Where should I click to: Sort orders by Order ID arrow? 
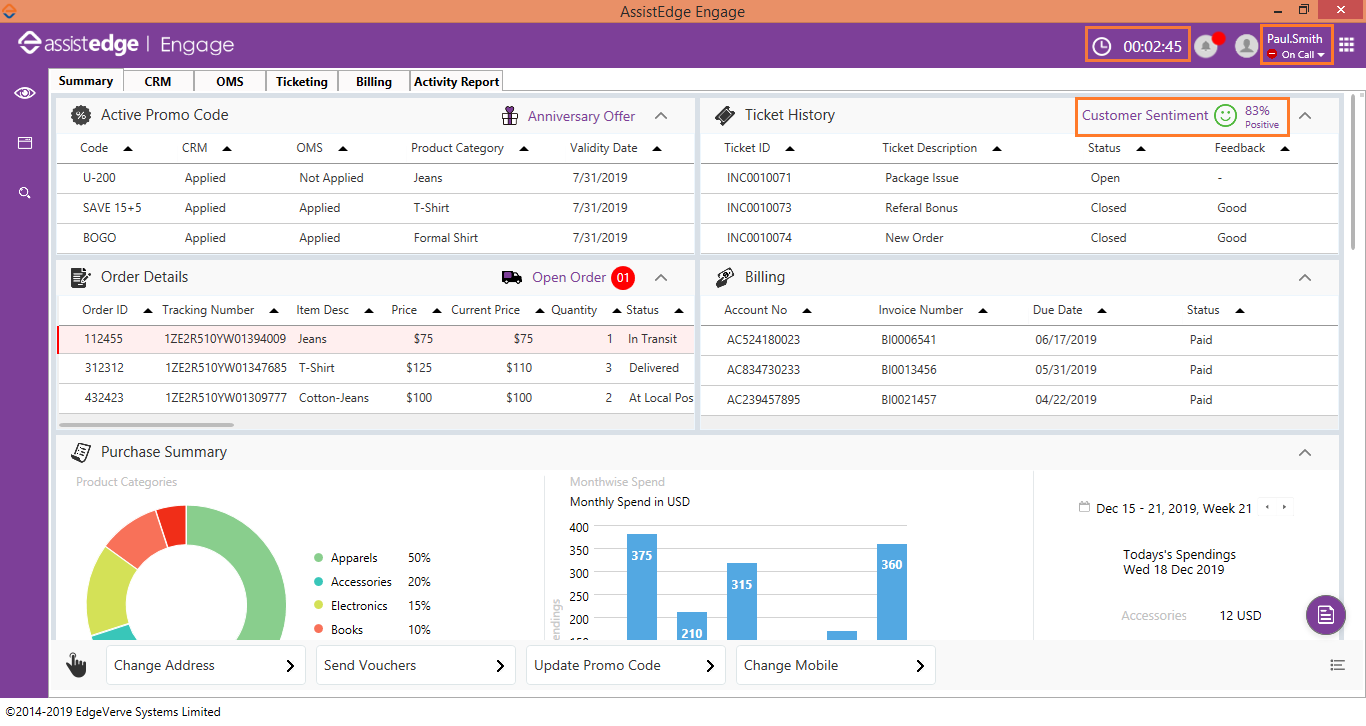148,311
